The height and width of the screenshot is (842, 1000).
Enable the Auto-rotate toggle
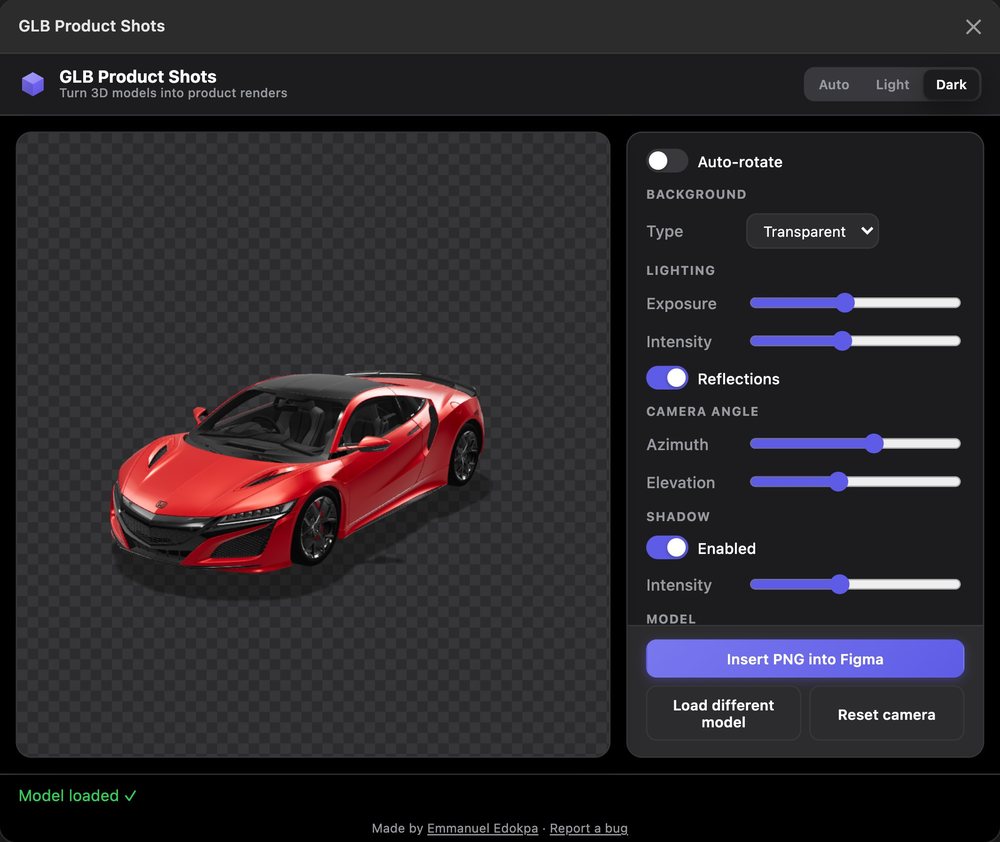[x=666, y=161]
